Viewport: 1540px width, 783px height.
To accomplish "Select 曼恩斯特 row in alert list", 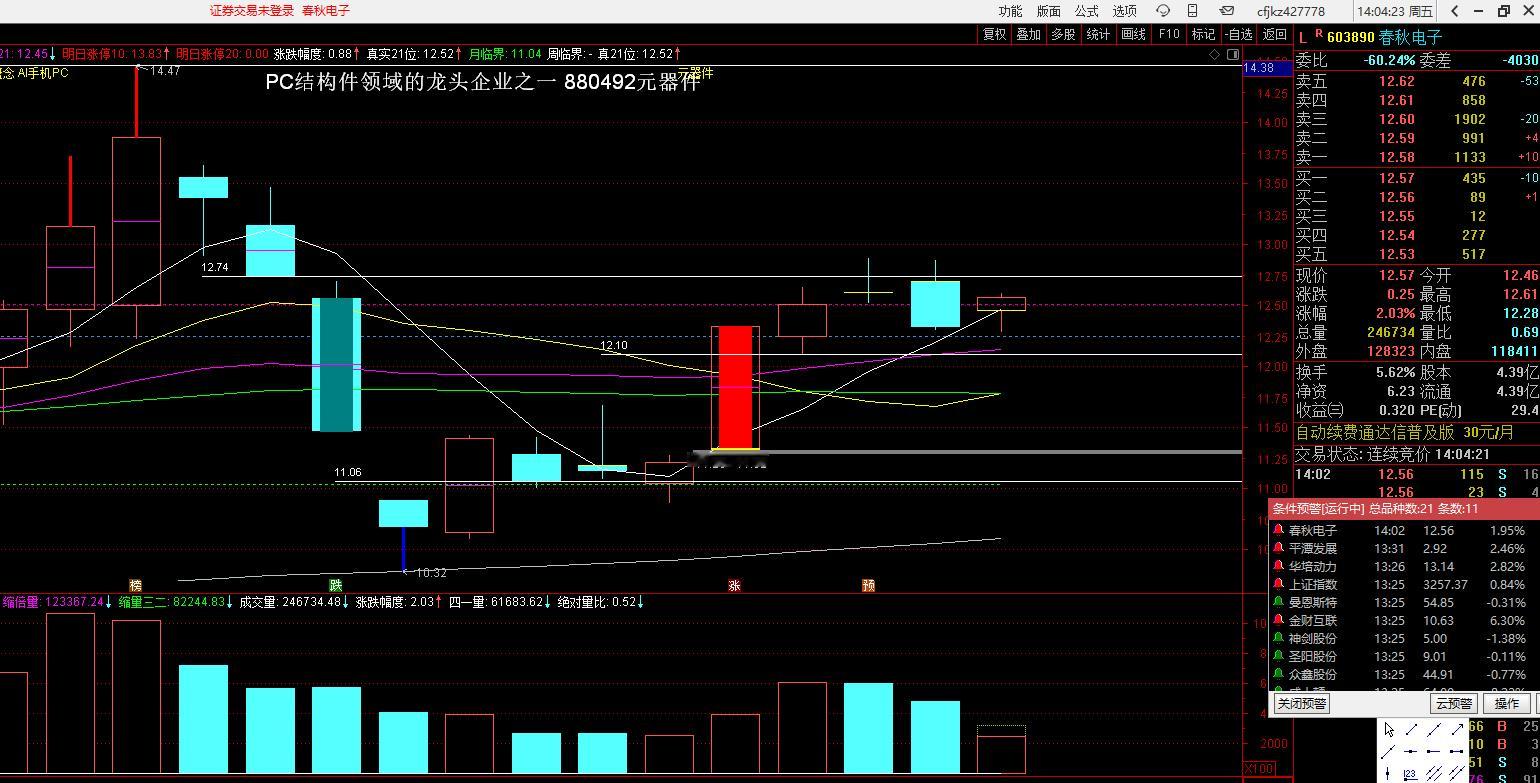I will pos(1404,602).
